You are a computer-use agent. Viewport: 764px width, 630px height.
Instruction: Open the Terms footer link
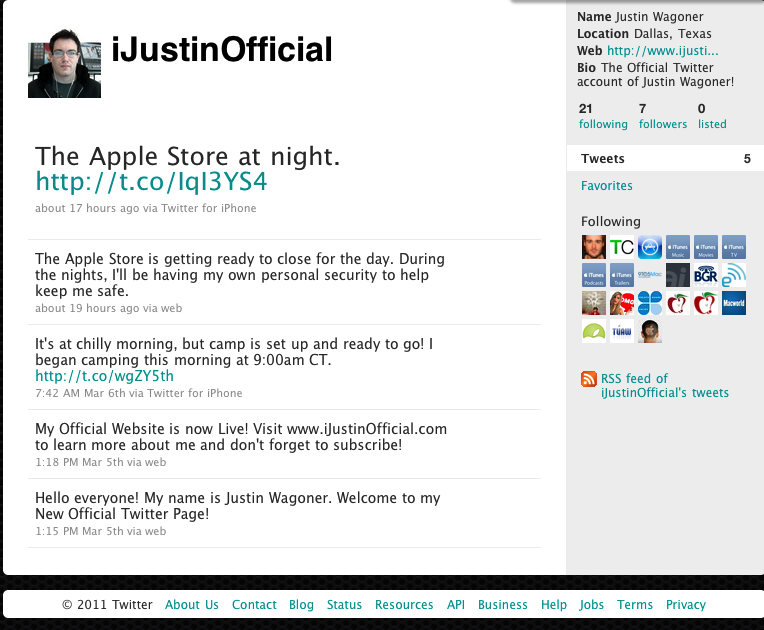click(x=634, y=605)
